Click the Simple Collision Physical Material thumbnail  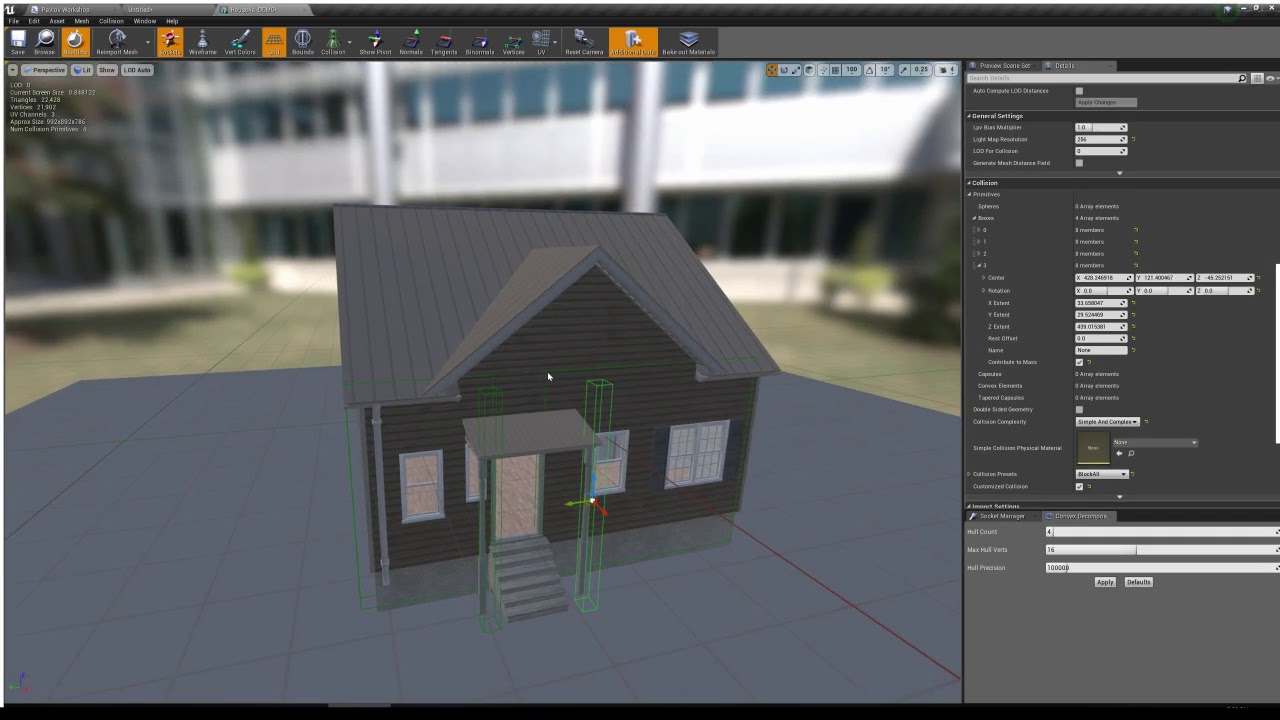[1093, 448]
